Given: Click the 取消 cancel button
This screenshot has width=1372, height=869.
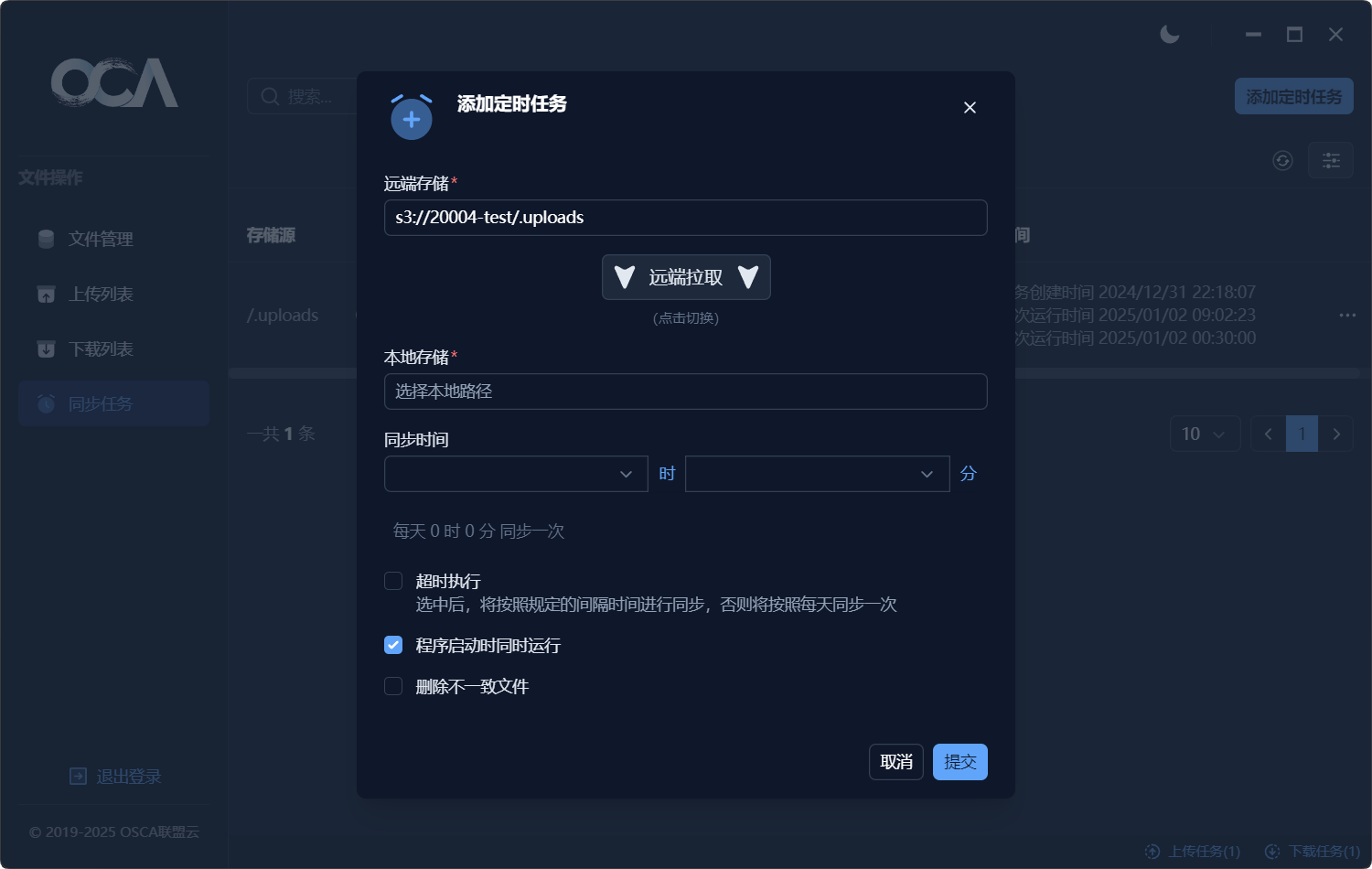Looking at the screenshot, I should [895, 762].
